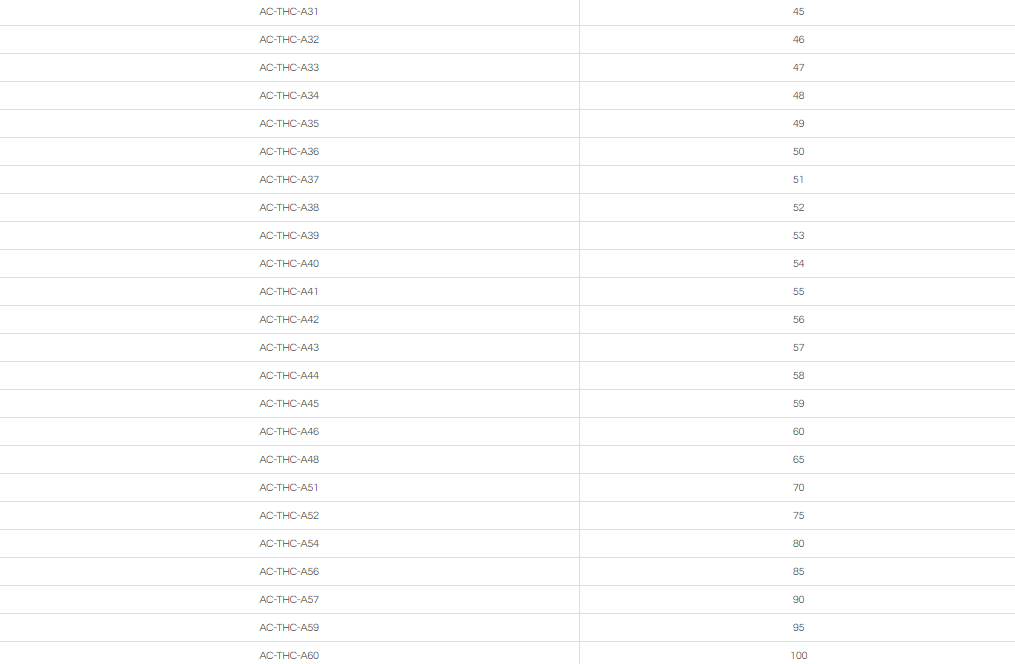Click the AC-THC-A35 row label
Viewport: 1015px width, 664px height.
(289, 124)
